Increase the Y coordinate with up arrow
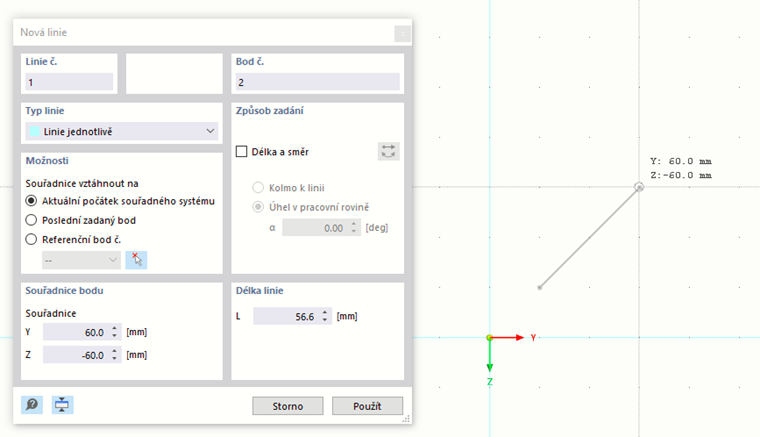The image size is (760, 437). coord(115,328)
